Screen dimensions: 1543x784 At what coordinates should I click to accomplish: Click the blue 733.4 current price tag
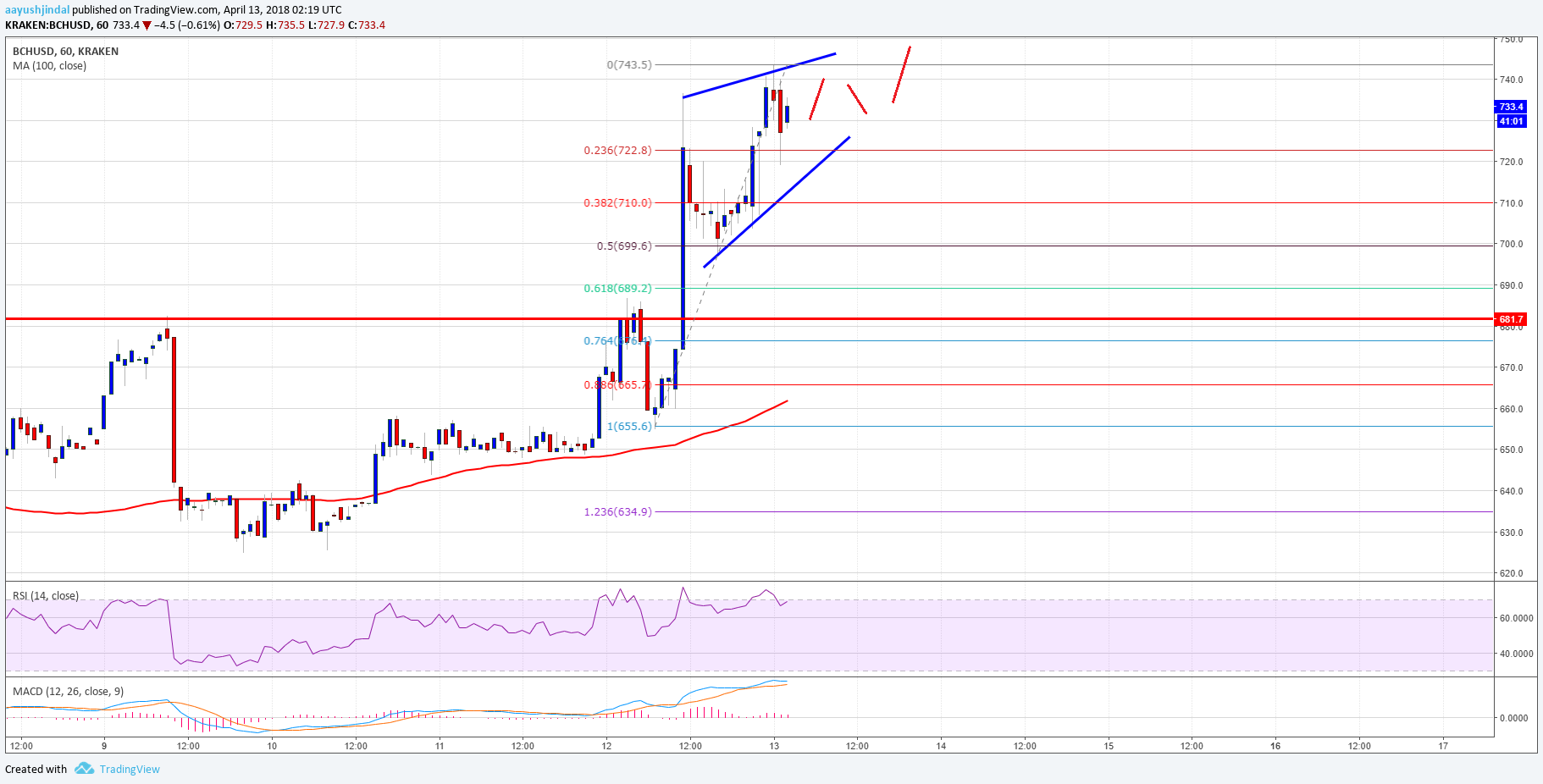1510,107
